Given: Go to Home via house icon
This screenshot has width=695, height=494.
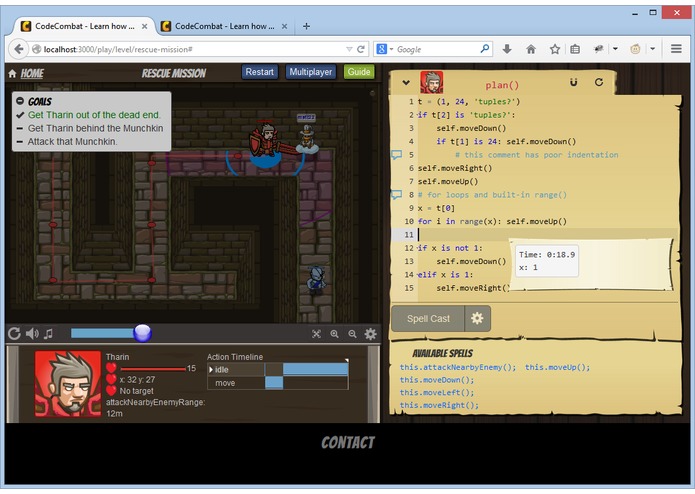Looking at the screenshot, I should [x=12, y=74].
